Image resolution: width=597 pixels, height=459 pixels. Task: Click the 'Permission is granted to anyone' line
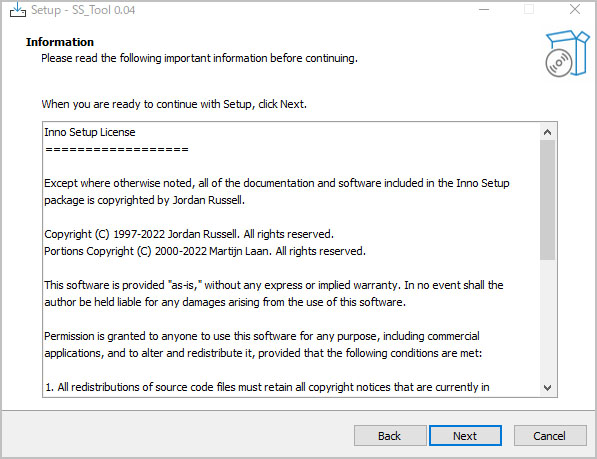click(262, 336)
